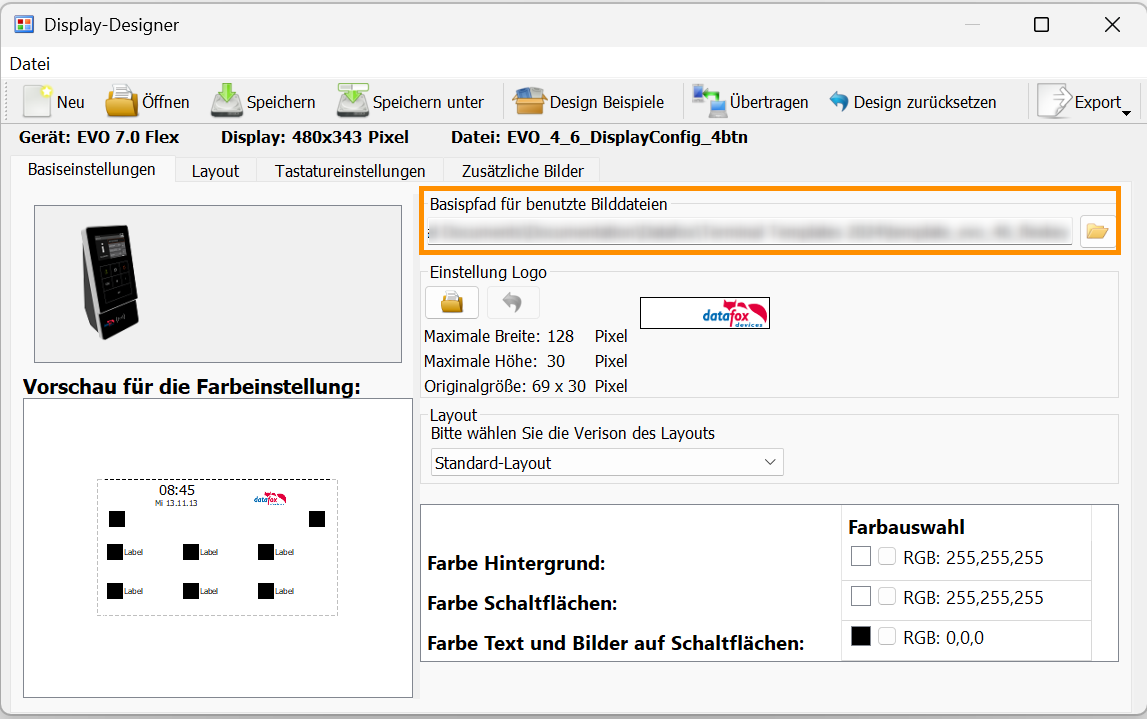The height and width of the screenshot is (719, 1147).
Task: Reset design with Design zurücksetzen
Action: [x=839, y=102]
